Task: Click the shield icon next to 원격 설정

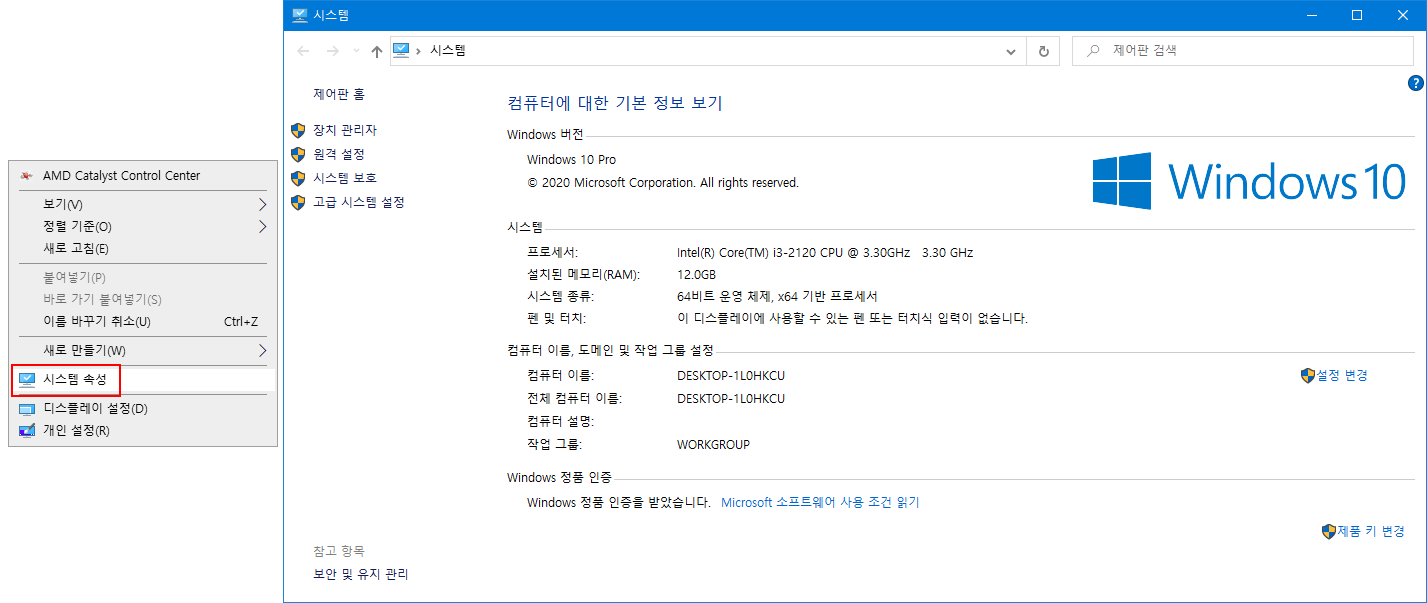Action: tap(297, 154)
